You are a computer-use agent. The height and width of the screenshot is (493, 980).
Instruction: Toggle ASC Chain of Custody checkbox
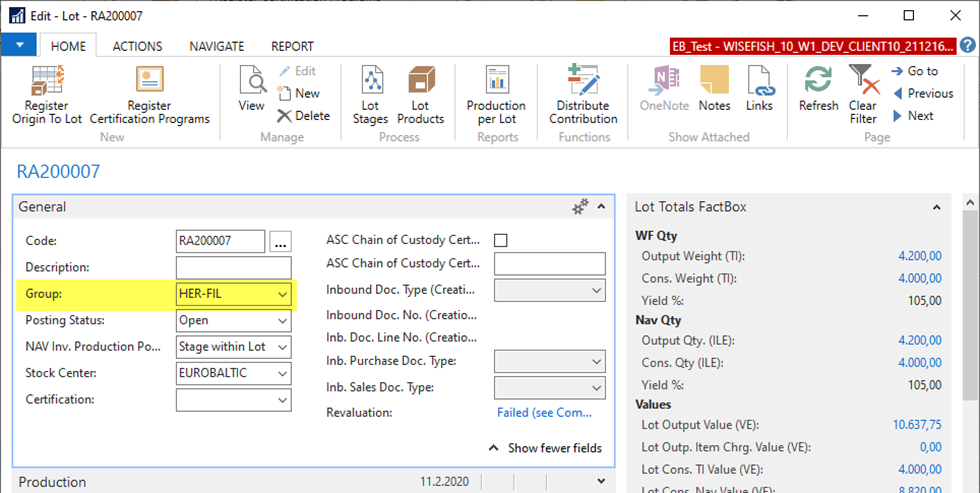[x=501, y=240]
